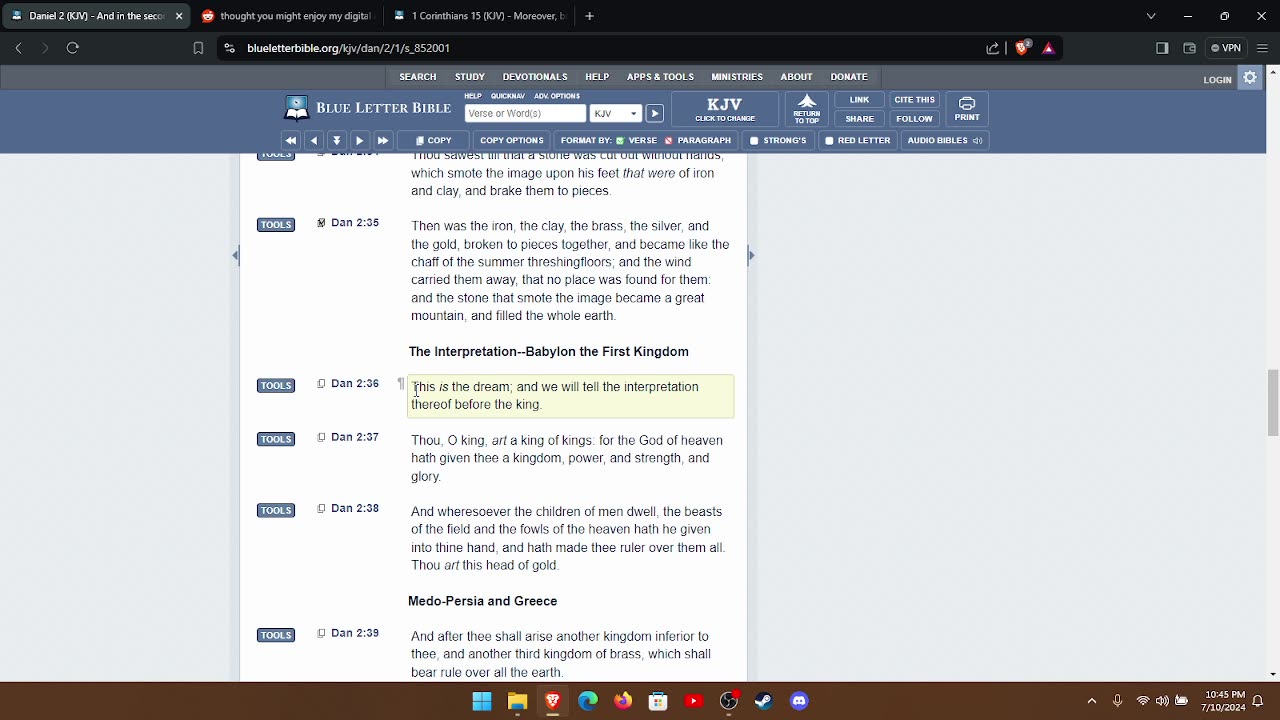Open the Search menu

coord(418,77)
